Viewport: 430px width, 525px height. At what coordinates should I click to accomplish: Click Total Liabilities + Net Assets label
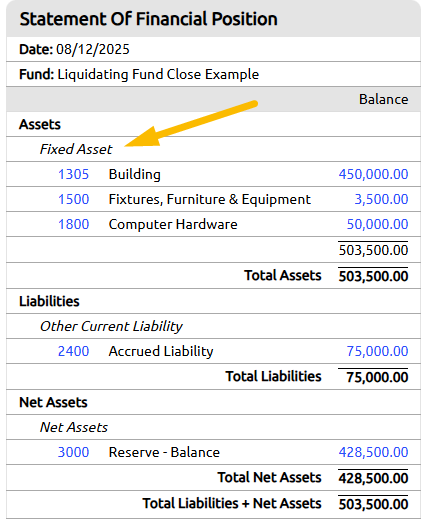(232, 503)
